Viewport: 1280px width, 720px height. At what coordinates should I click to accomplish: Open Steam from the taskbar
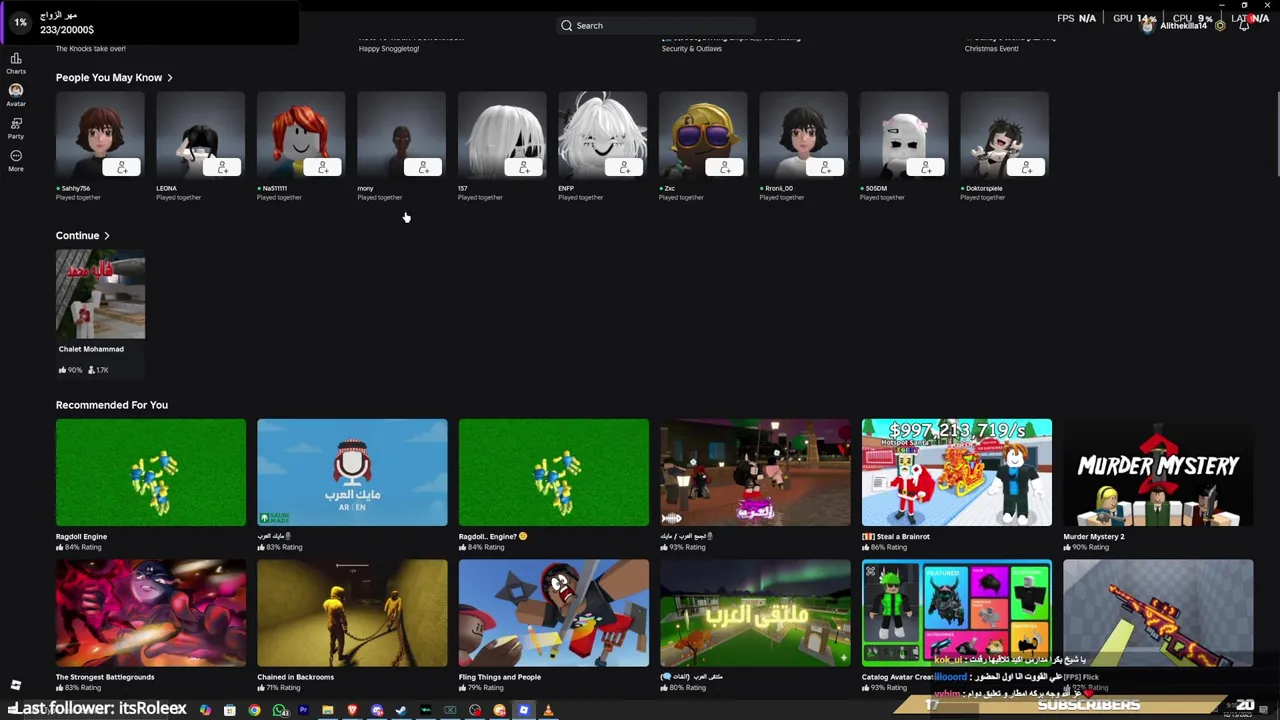[x=401, y=710]
